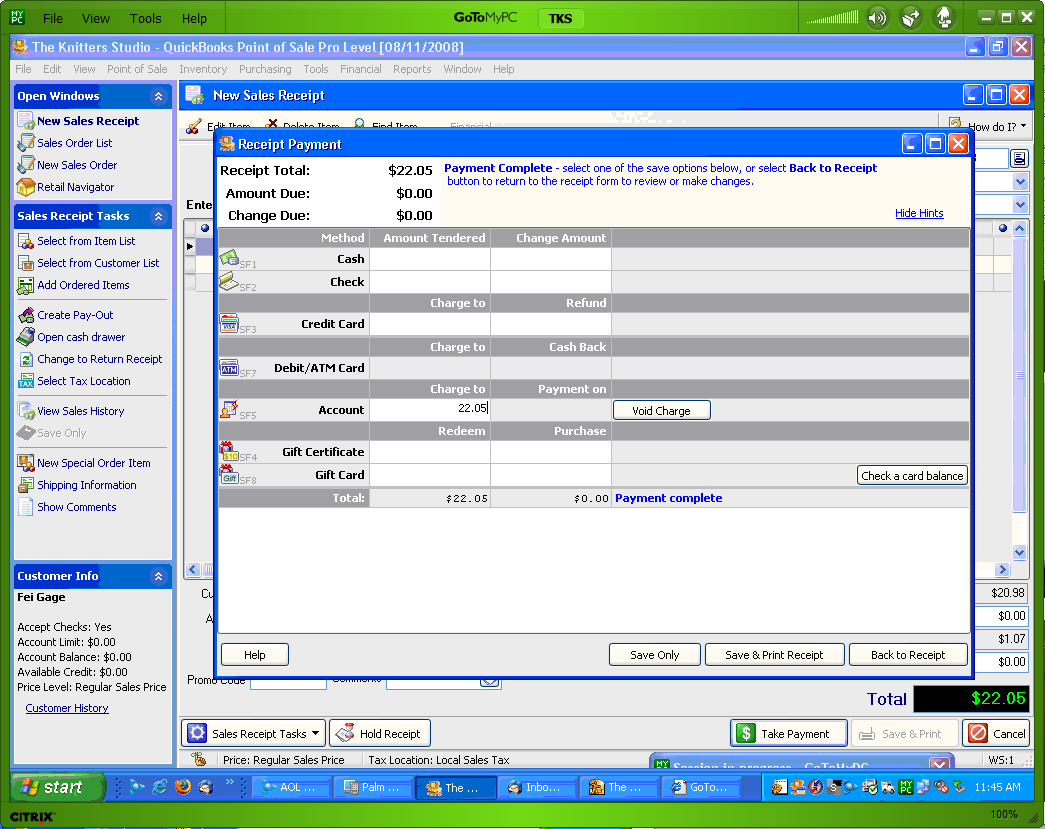1045x829 pixels.
Task: Click the Show Comments icon
Action: coord(26,507)
